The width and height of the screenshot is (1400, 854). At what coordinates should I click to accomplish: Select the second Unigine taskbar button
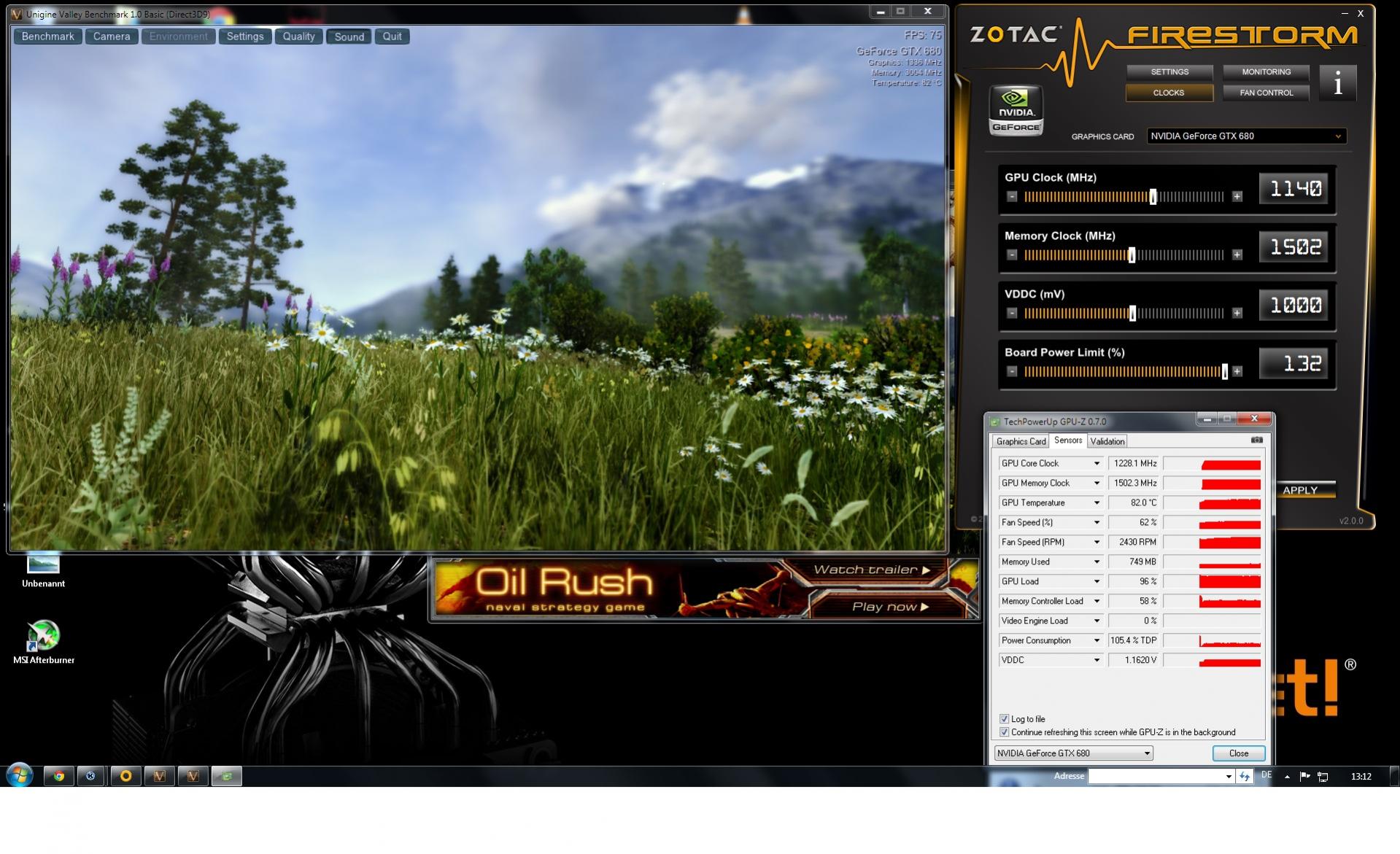(193, 776)
